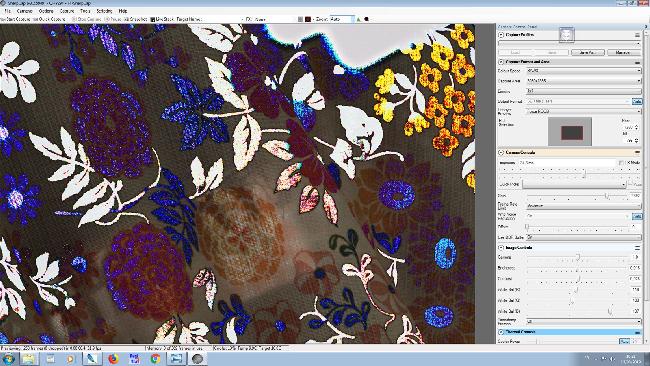Click the gray square icon beside Zoom
Screen dimensions: 650x366
click(301, 19)
